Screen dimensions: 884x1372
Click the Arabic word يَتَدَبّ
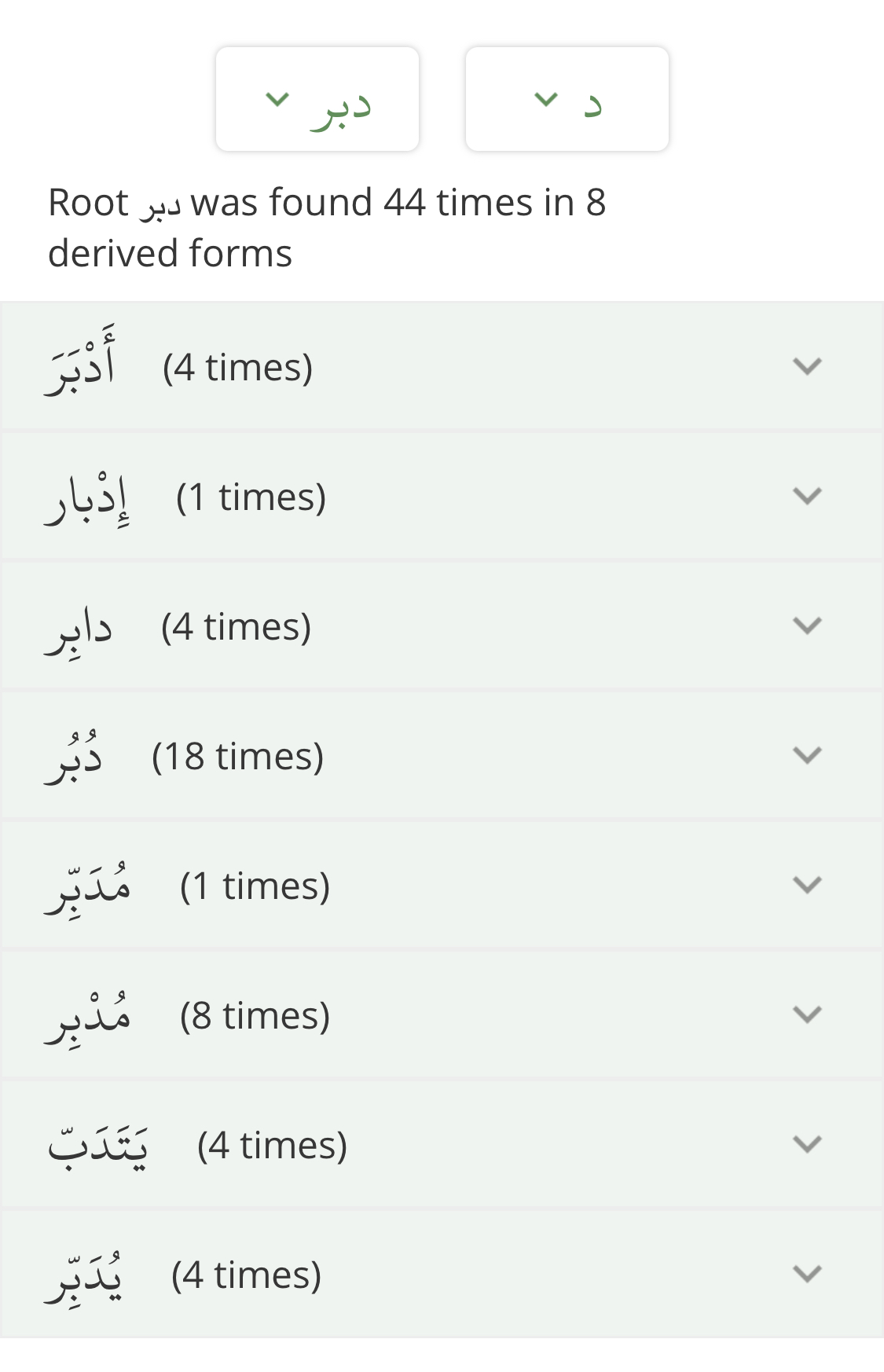coord(97,1146)
